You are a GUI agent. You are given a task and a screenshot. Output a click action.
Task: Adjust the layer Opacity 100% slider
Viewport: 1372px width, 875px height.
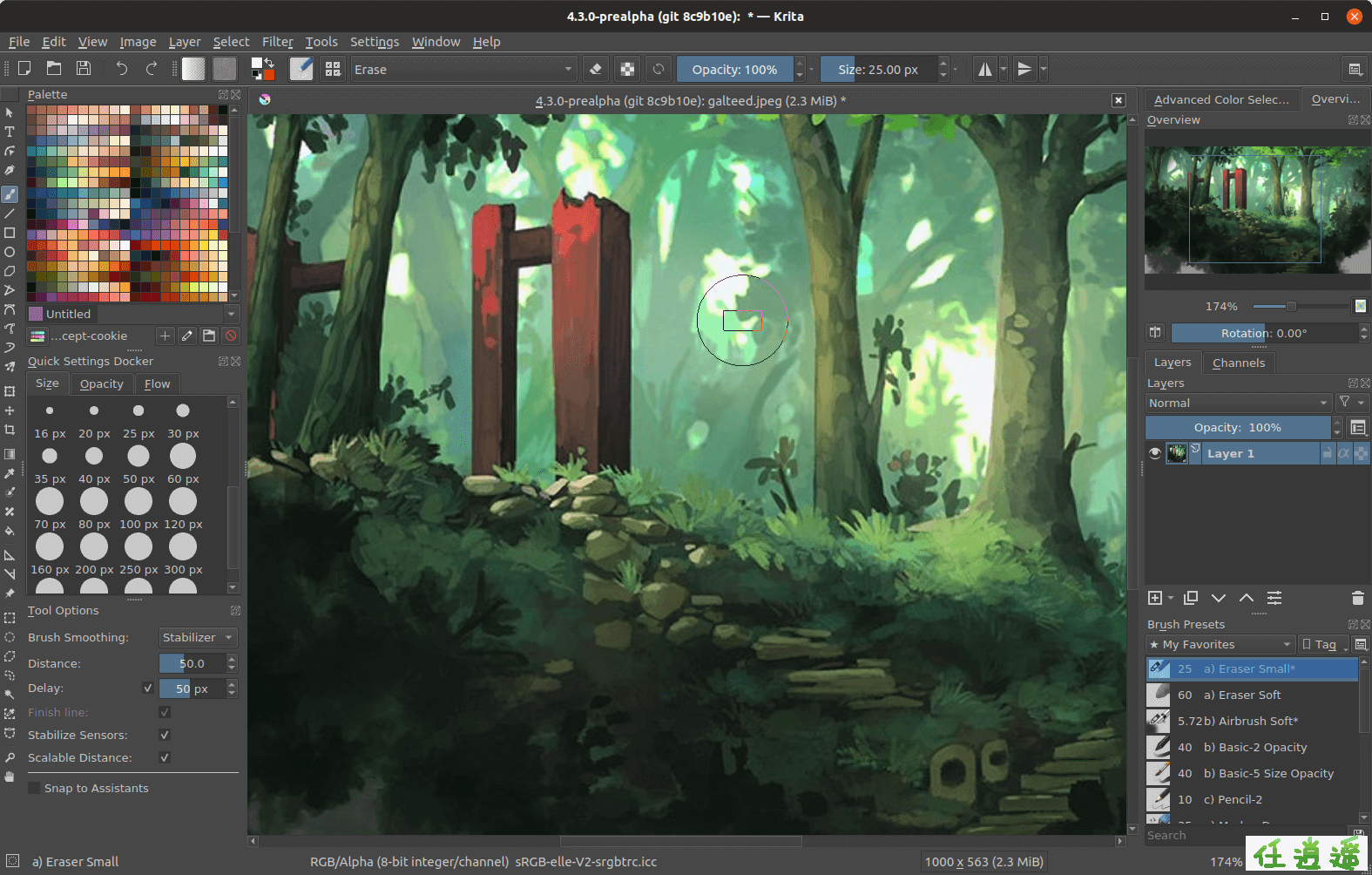point(1238,428)
